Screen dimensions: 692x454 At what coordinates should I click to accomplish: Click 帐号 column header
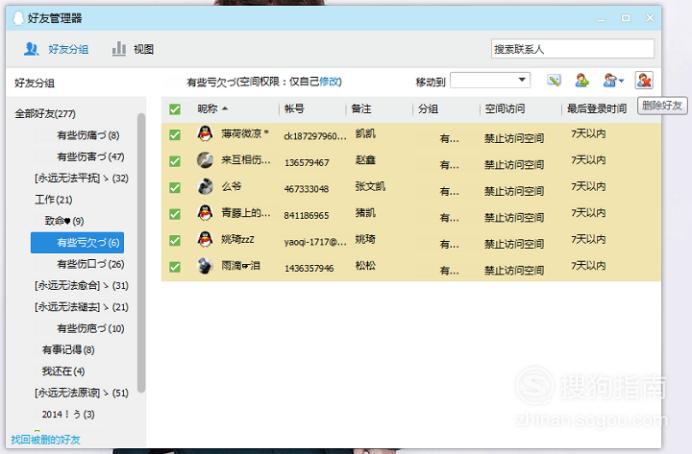click(294, 109)
